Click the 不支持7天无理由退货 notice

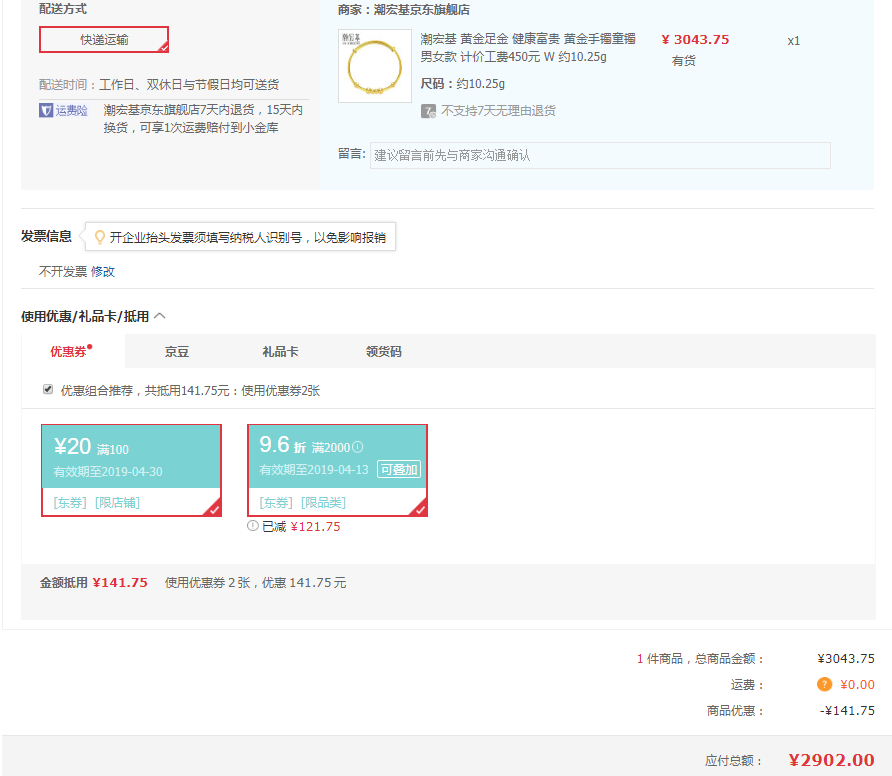tap(498, 111)
